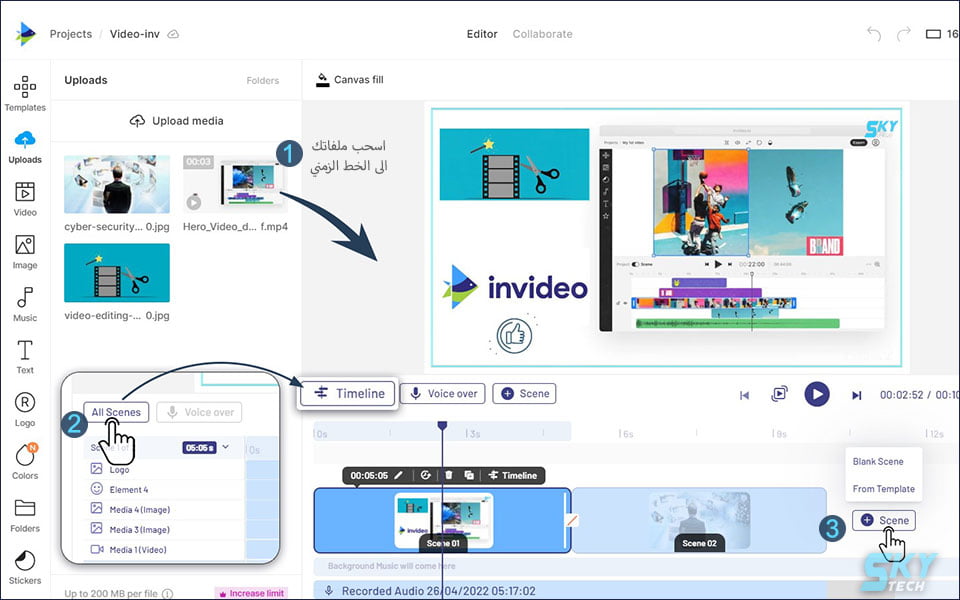Image resolution: width=960 pixels, height=600 pixels.
Task: Click the plus Scene button after Scene 02
Action: point(883,520)
